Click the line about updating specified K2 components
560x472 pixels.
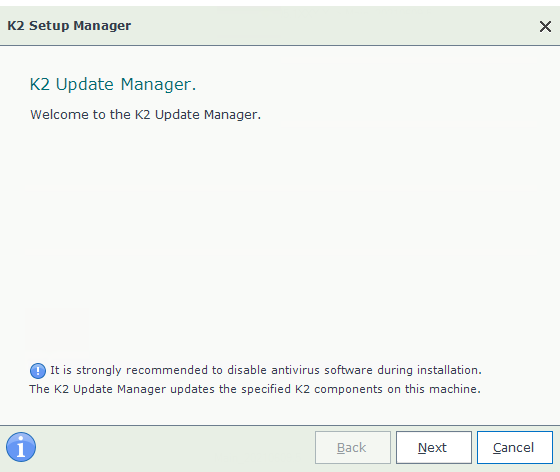[255, 389]
